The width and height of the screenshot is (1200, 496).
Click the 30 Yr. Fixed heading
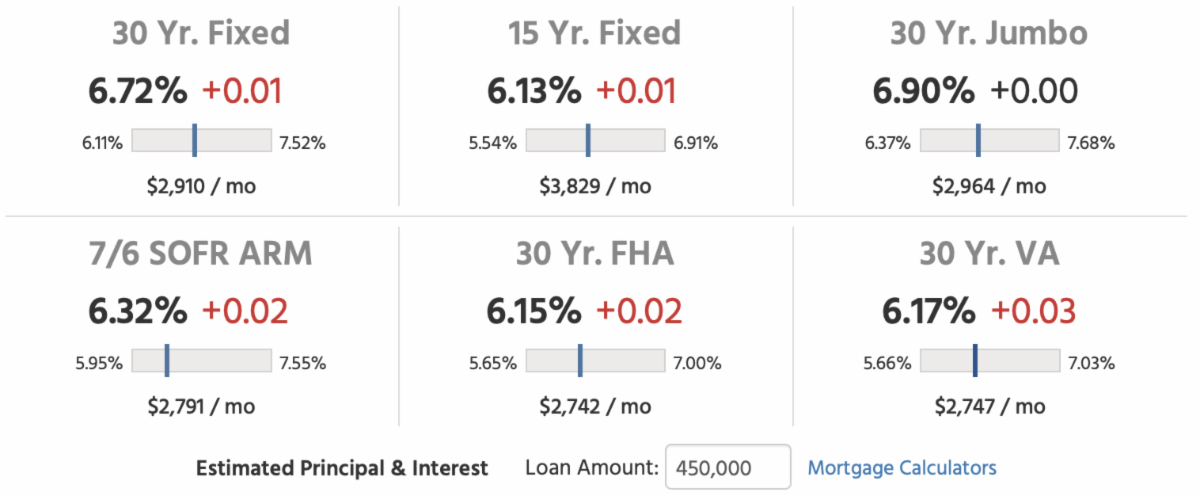tap(201, 33)
